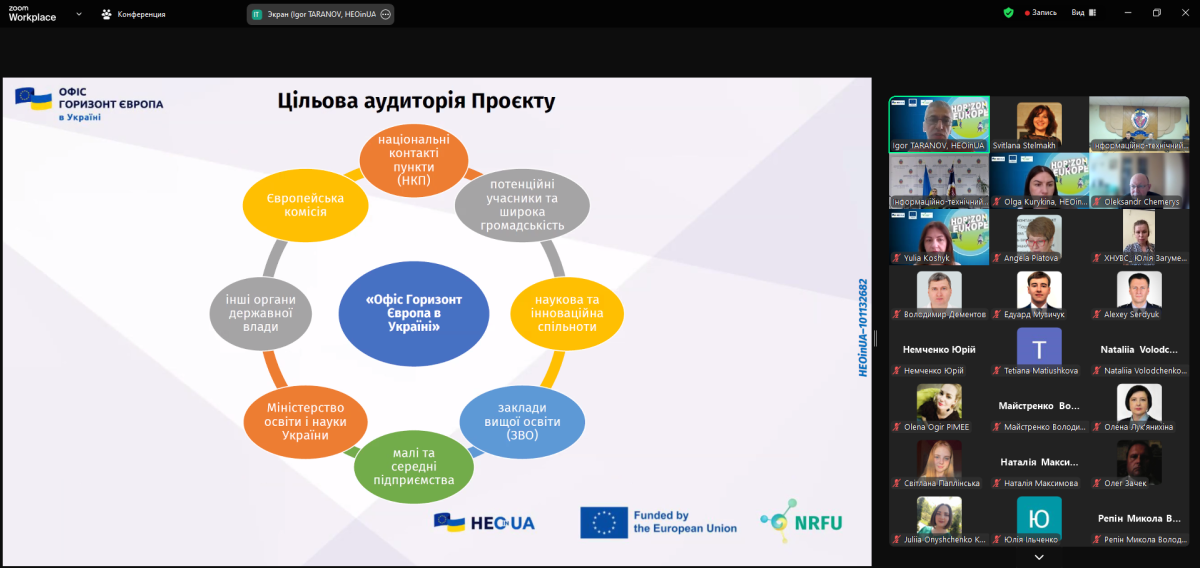Open the Вид view layout menu
This screenshot has width=1200, height=568.
(x=1083, y=13)
